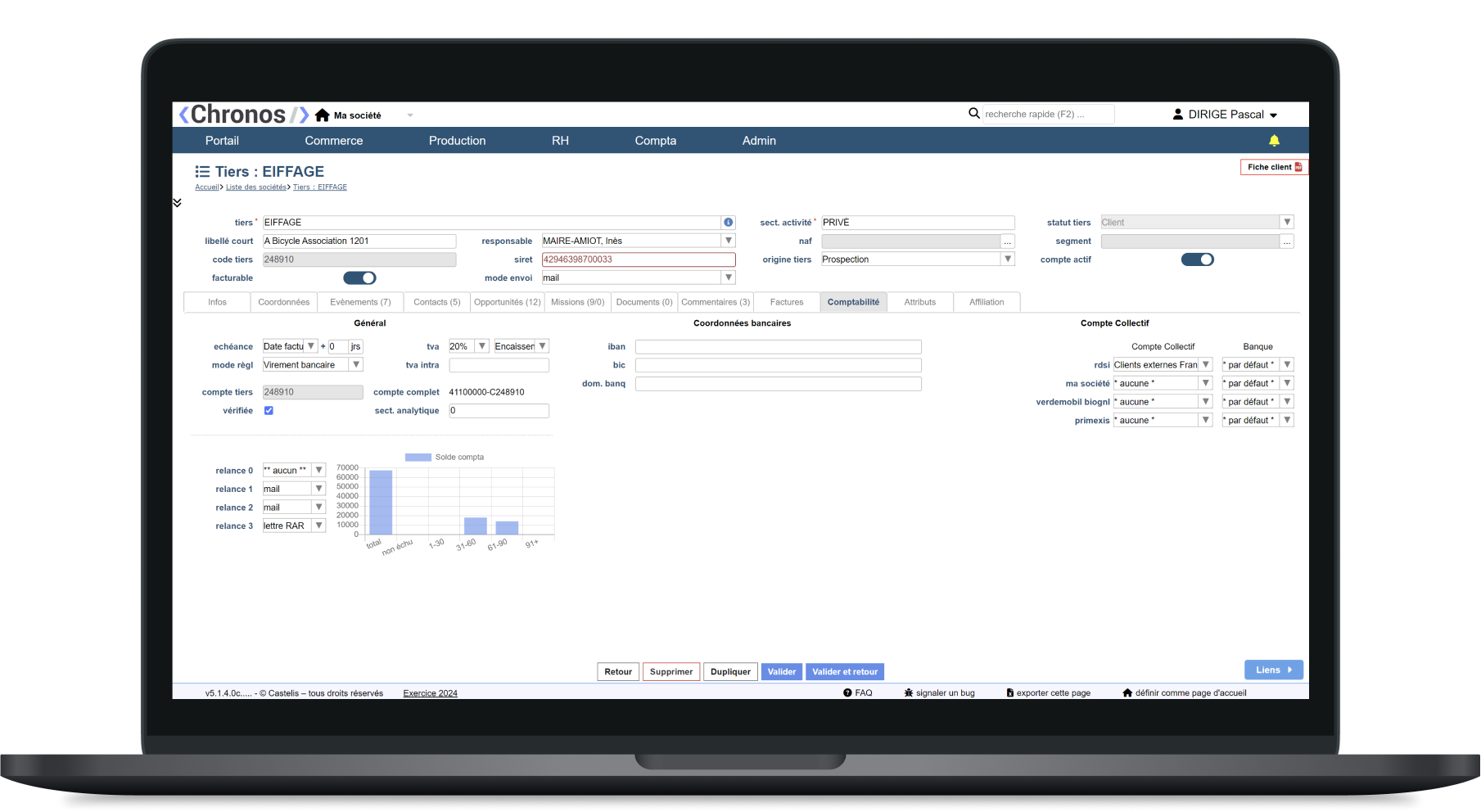Open the statut tiers dropdown

(x=1287, y=223)
